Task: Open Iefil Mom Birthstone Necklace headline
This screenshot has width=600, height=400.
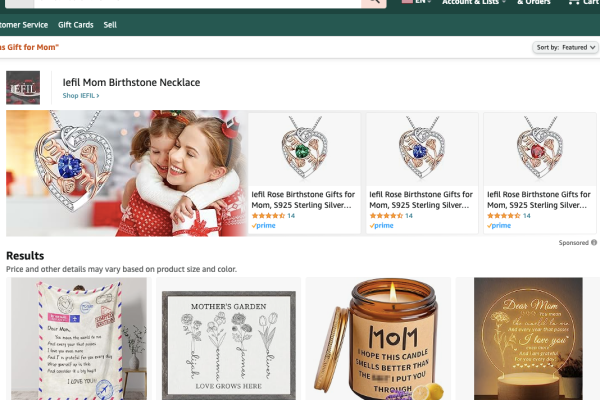Action: 131,82
